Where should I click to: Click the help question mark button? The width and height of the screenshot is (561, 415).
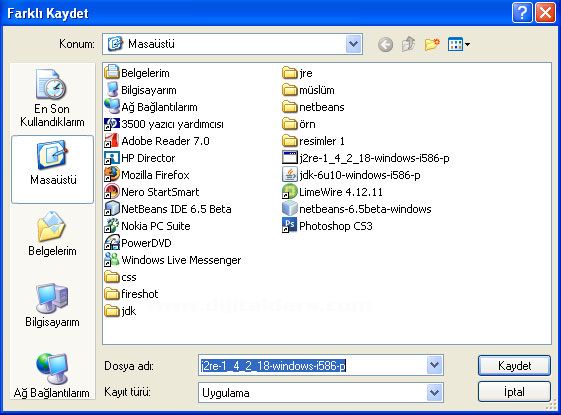click(522, 13)
